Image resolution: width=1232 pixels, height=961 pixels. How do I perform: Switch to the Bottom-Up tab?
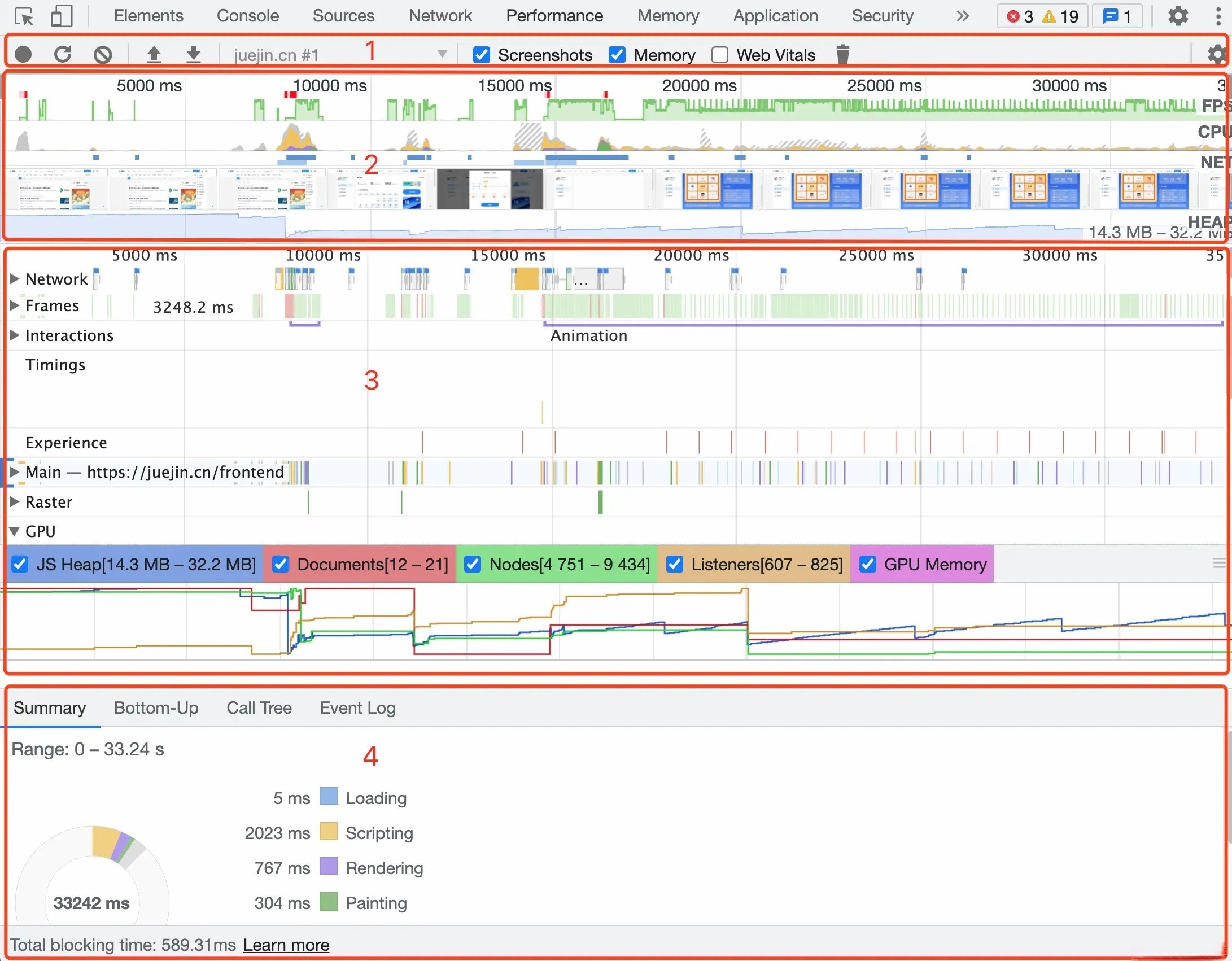click(156, 708)
